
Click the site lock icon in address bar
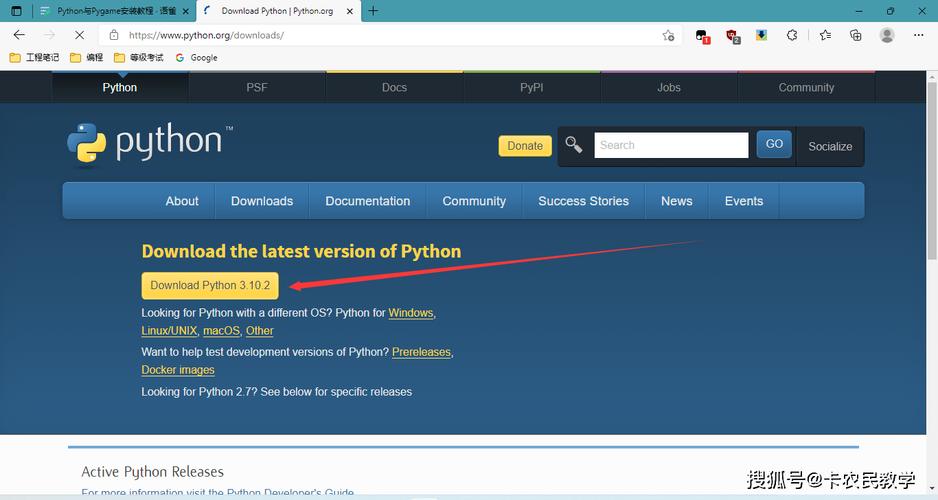(114, 35)
